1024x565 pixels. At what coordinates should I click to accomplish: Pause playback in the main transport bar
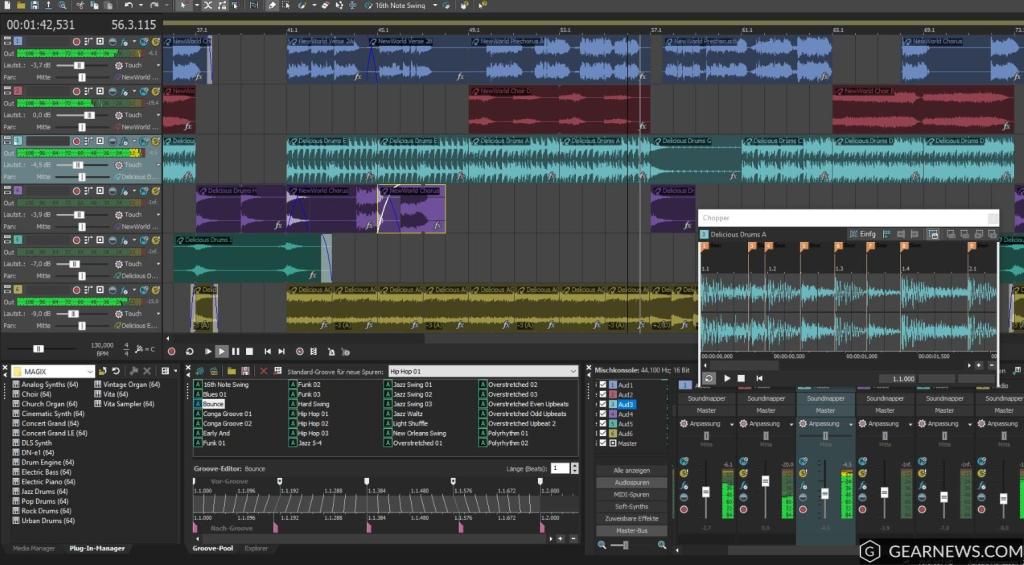tap(236, 351)
